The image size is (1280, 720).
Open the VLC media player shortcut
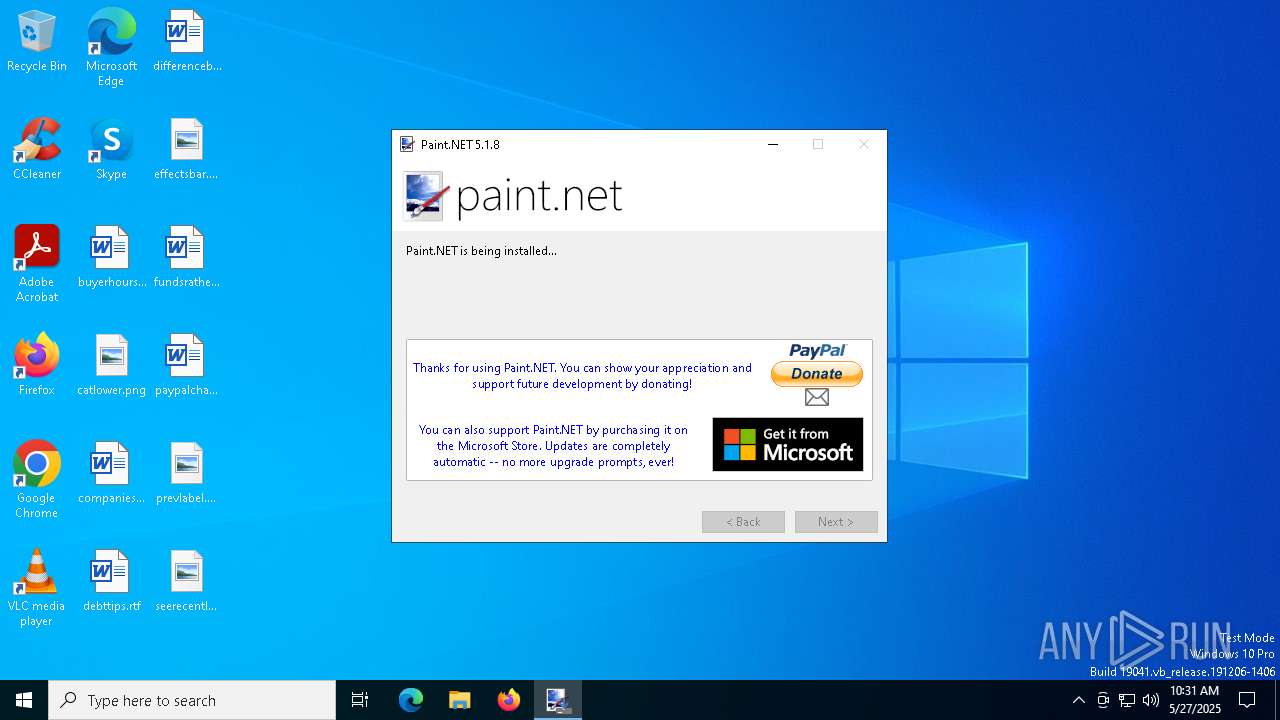(x=37, y=588)
